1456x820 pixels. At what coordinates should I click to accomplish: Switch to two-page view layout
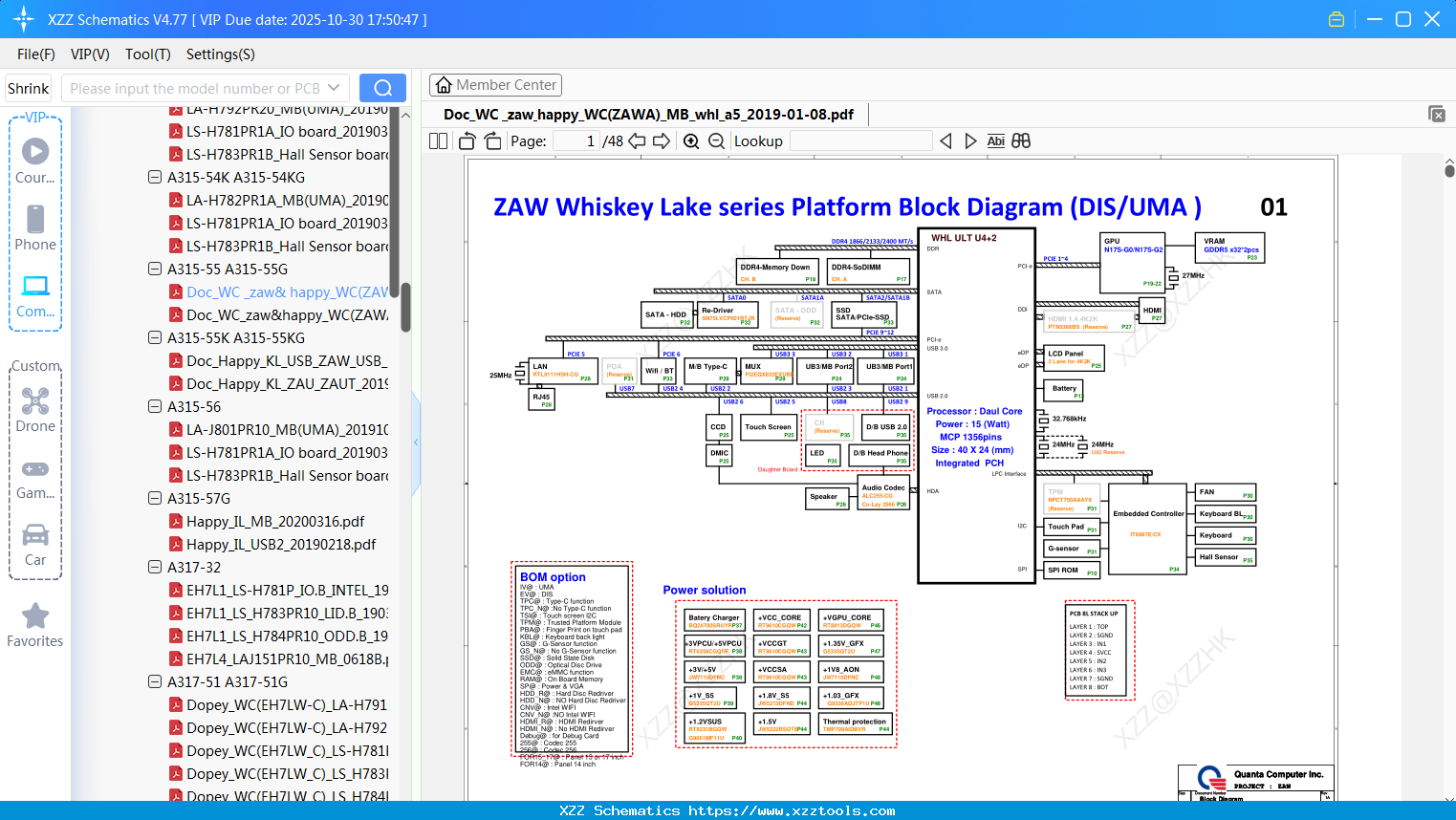pos(438,141)
